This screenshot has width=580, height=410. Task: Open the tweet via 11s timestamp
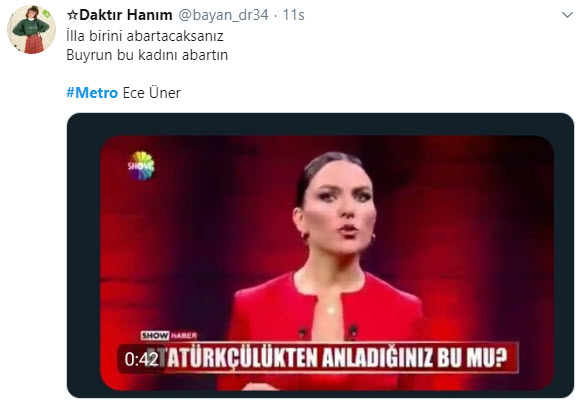click(293, 15)
